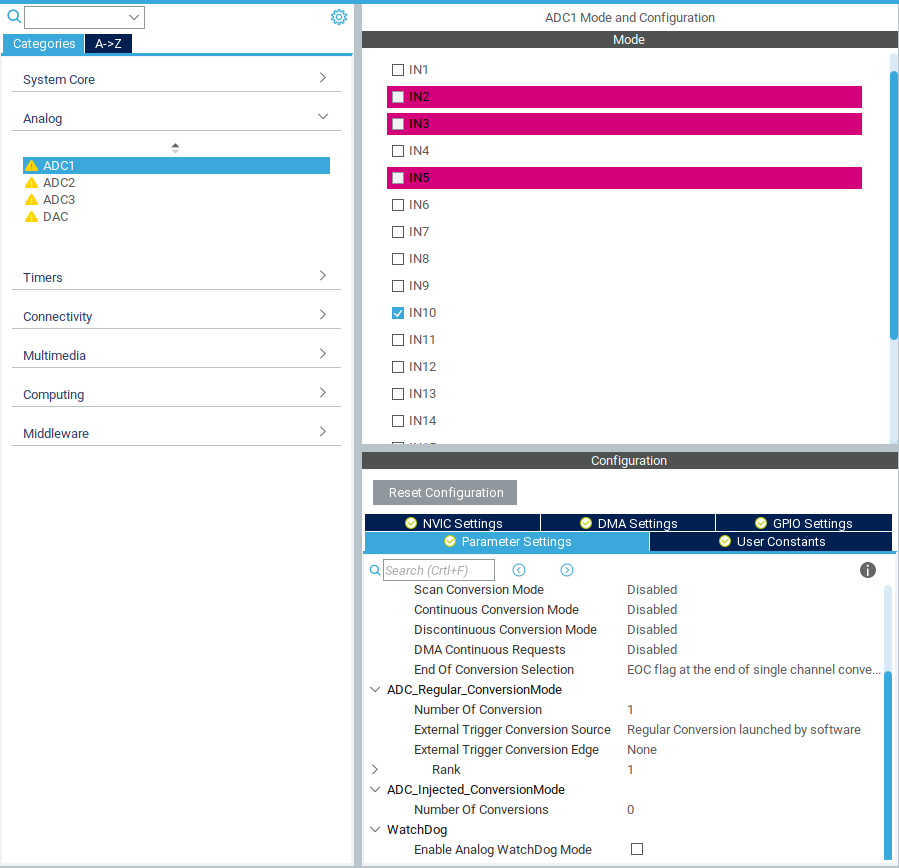The width and height of the screenshot is (899, 868).
Task: Enable Analog WatchDog Mode checkbox
Action: (637, 849)
